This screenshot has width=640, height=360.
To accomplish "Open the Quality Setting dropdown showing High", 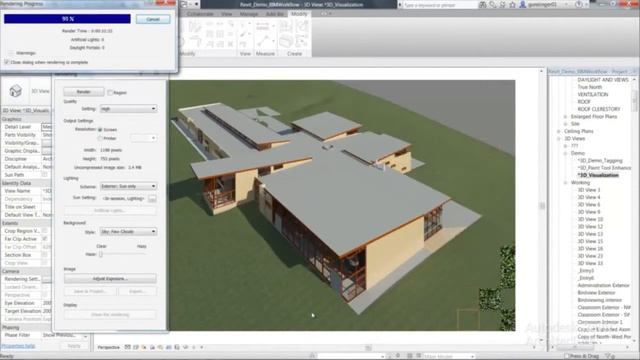I will point(128,109).
